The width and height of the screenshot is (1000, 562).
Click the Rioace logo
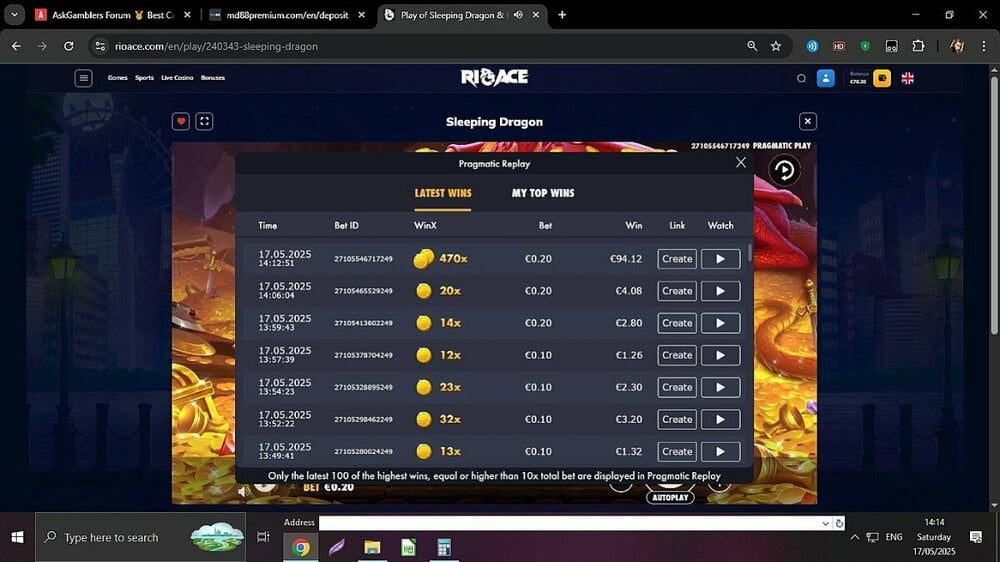494,78
